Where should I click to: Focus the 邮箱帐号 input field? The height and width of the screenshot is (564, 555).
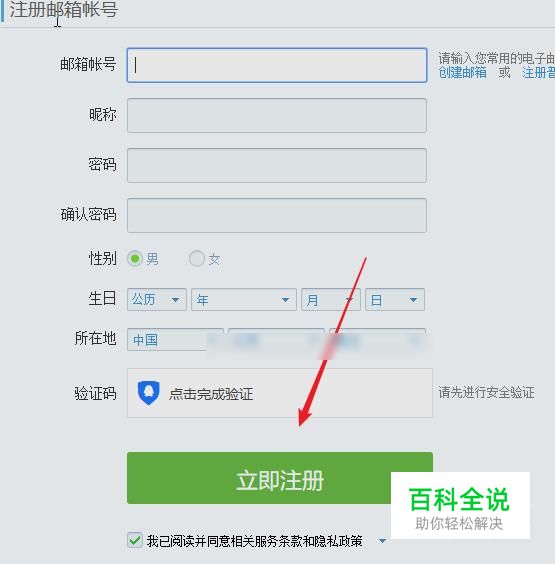click(x=277, y=65)
